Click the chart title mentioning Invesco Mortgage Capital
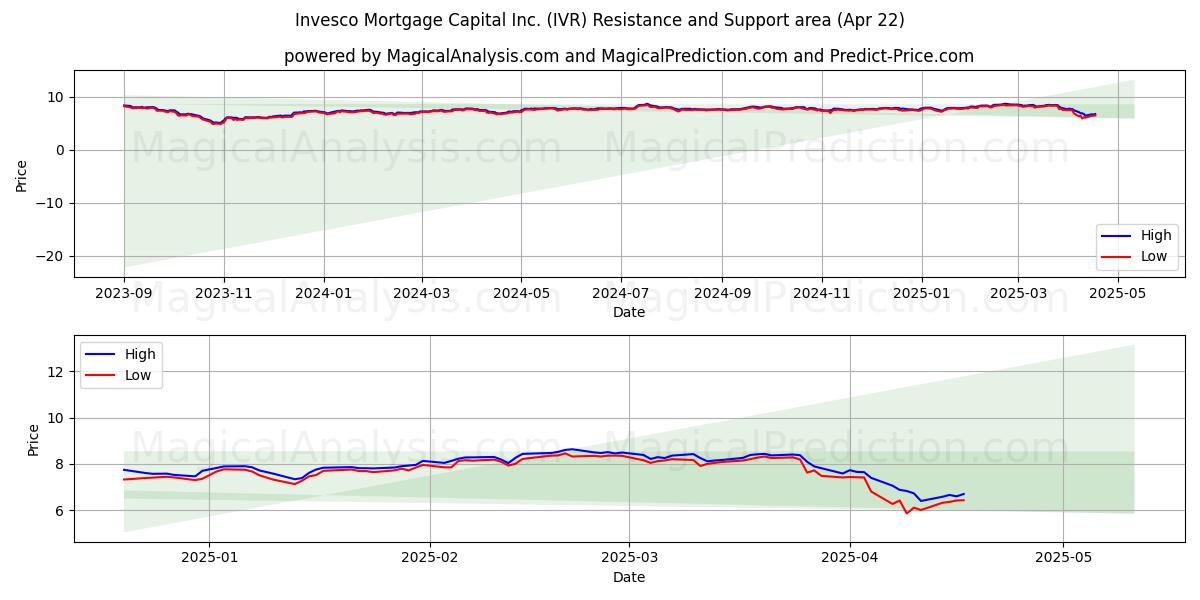Image resolution: width=1200 pixels, height=600 pixels. [600, 20]
